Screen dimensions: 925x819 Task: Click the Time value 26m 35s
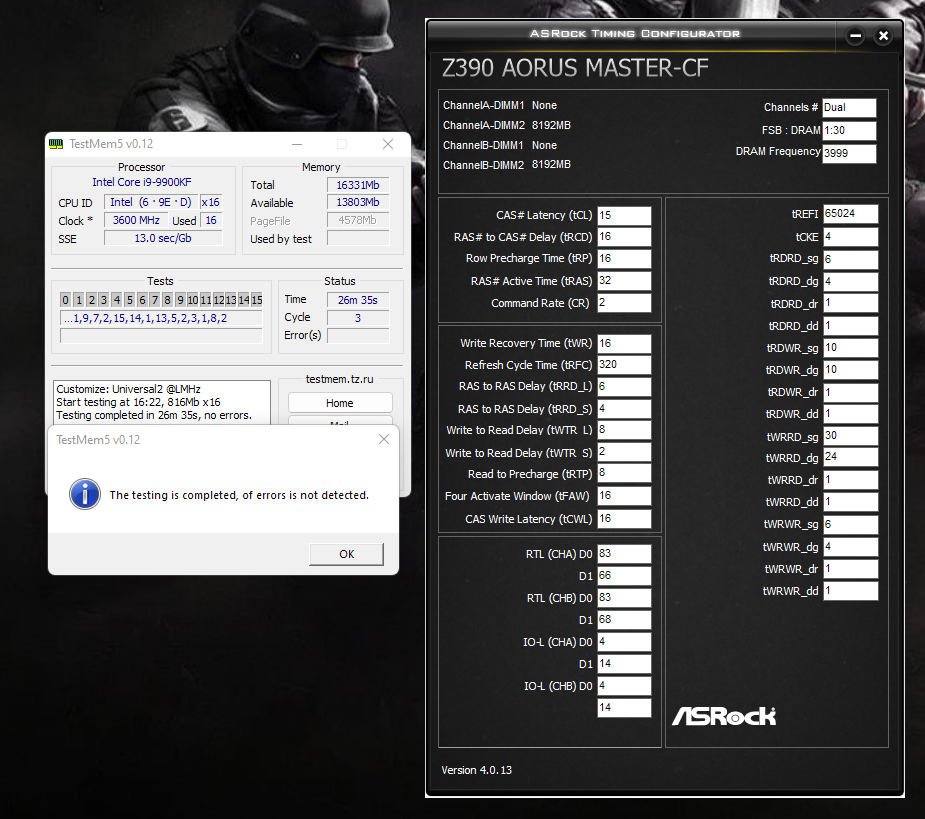(358, 300)
